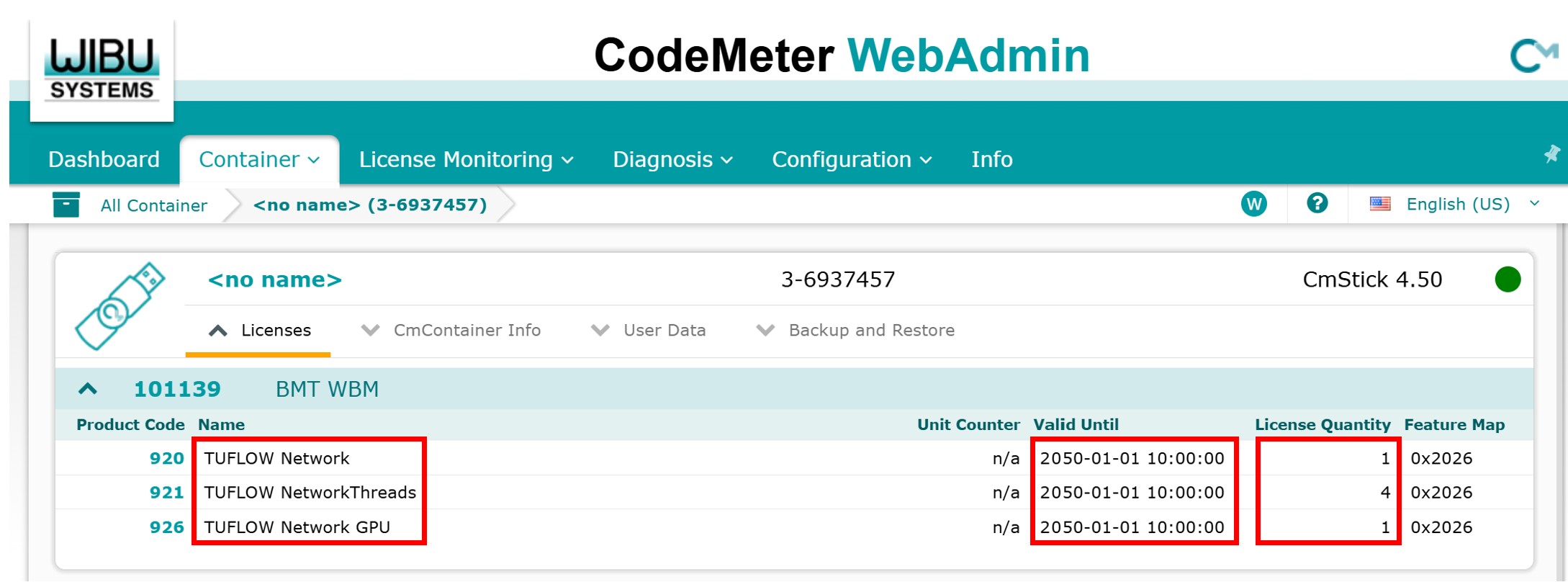Select the TUFLOW Network name cell
The height and width of the screenshot is (582, 1568).
276,458
